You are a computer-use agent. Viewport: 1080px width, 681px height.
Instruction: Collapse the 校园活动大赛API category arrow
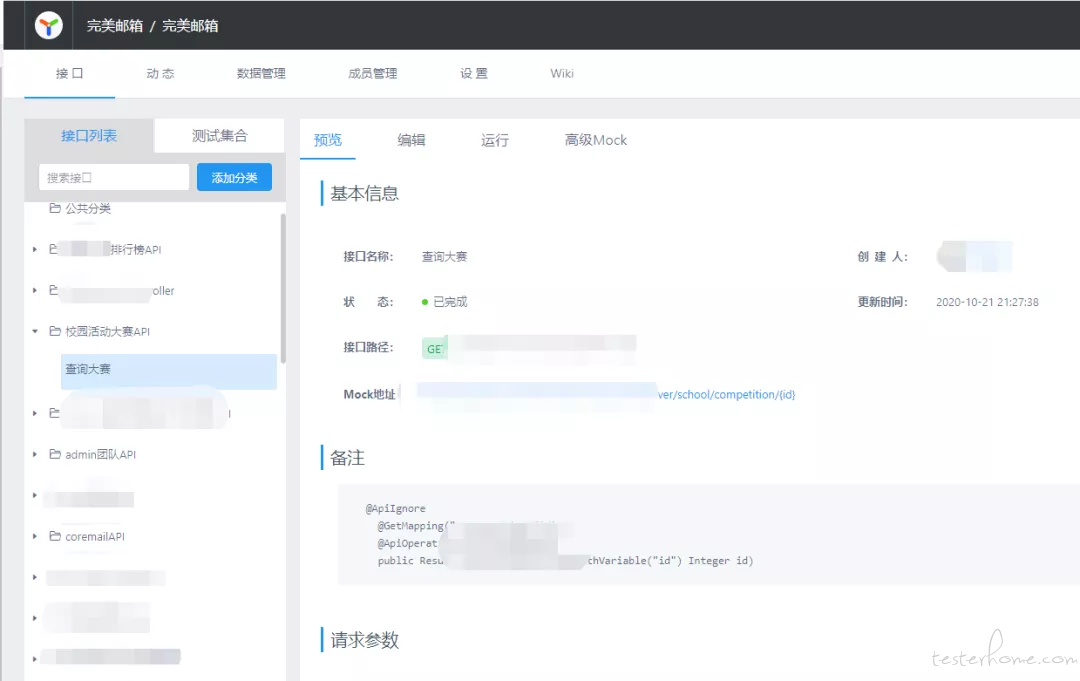tap(34, 331)
